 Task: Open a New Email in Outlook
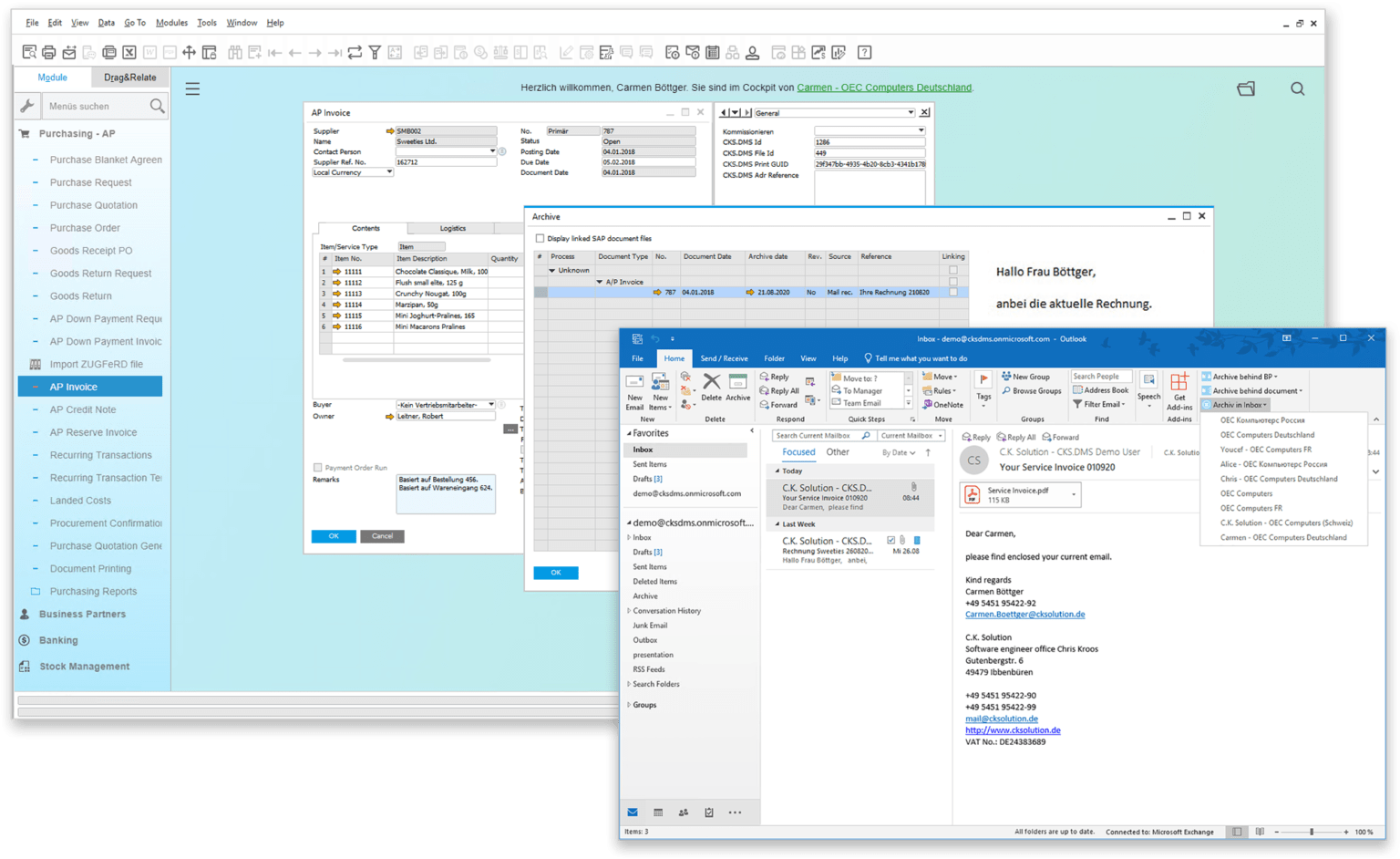(x=634, y=392)
